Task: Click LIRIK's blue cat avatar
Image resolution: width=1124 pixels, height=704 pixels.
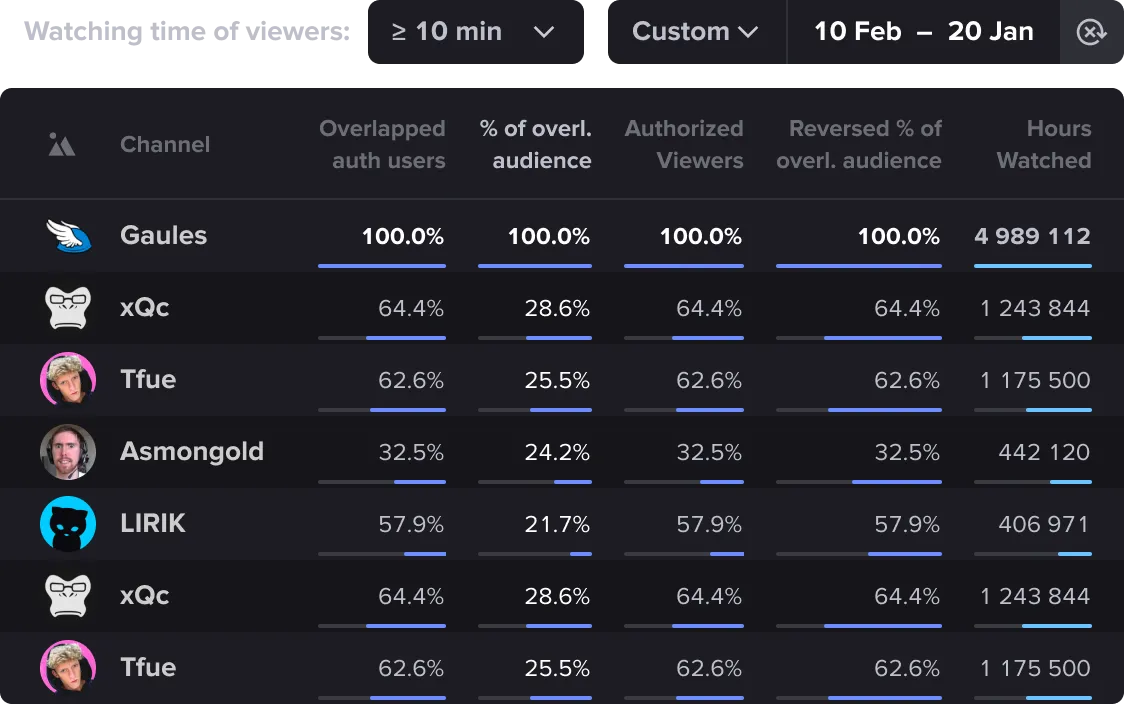Action: [68, 524]
